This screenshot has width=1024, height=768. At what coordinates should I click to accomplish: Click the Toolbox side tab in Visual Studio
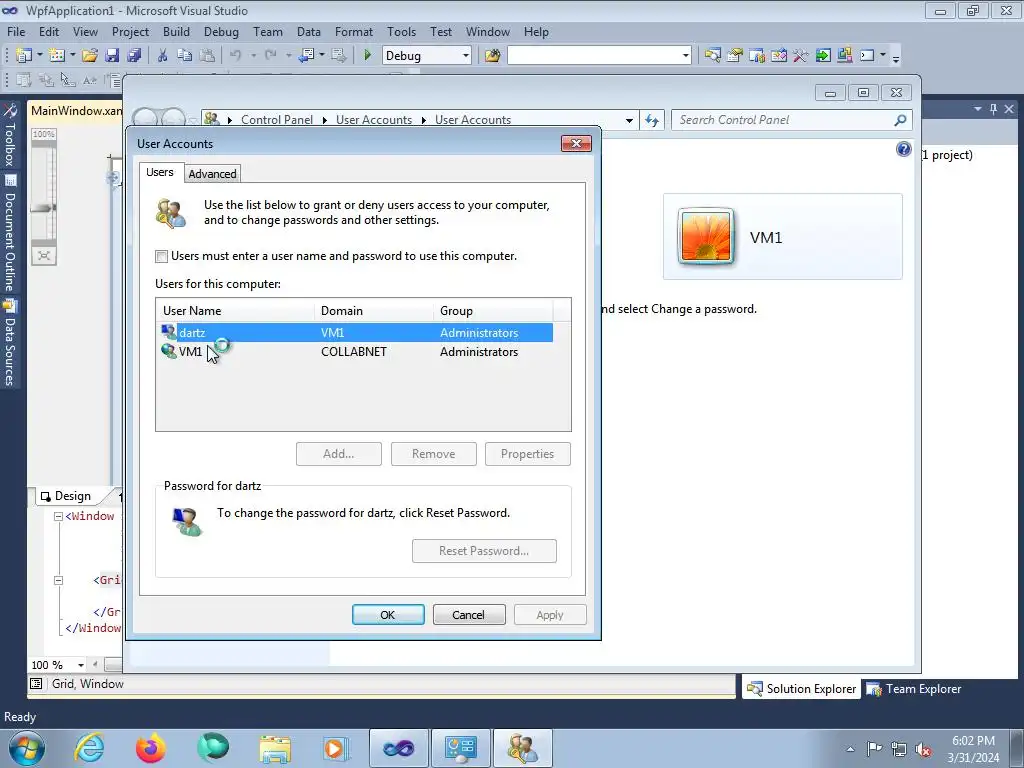10,136
